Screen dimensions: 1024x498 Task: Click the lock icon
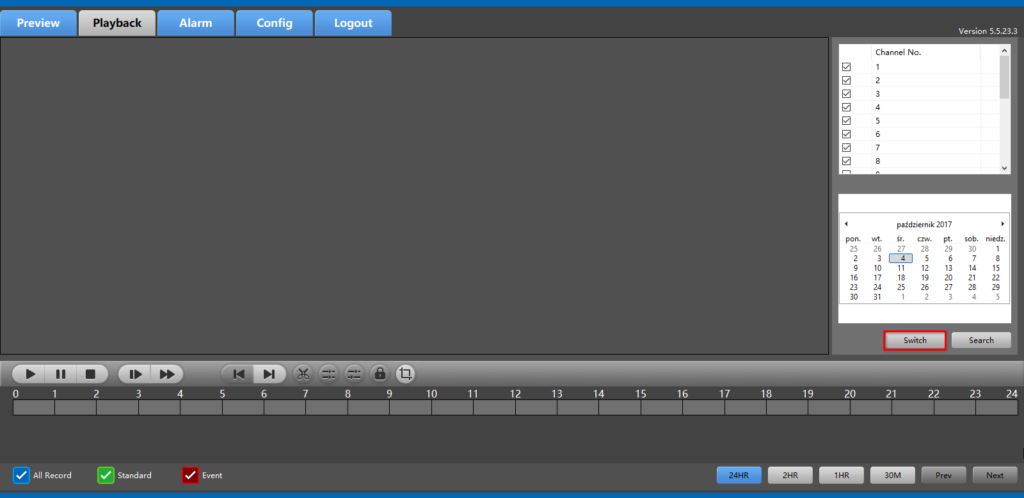coord(379,374)
